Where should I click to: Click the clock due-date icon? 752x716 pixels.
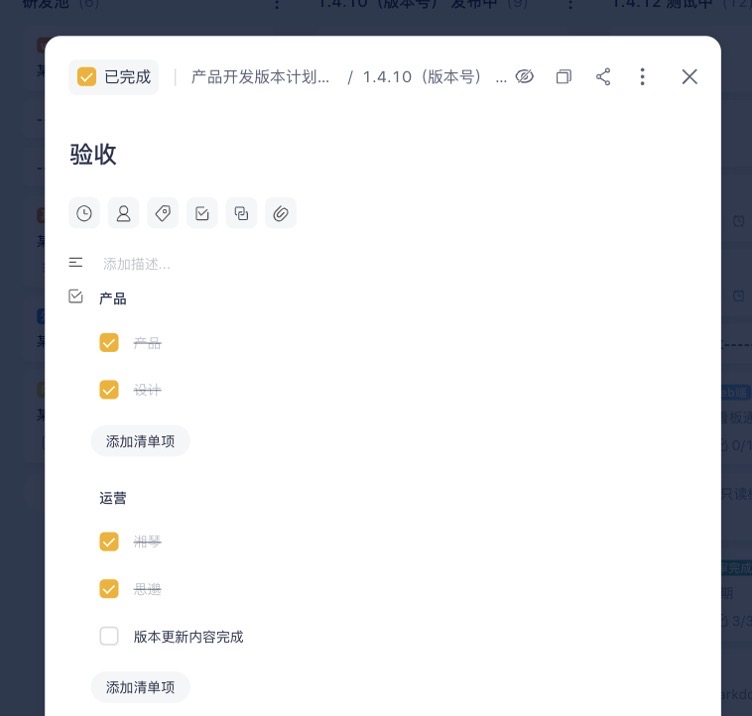coord(84,213)
